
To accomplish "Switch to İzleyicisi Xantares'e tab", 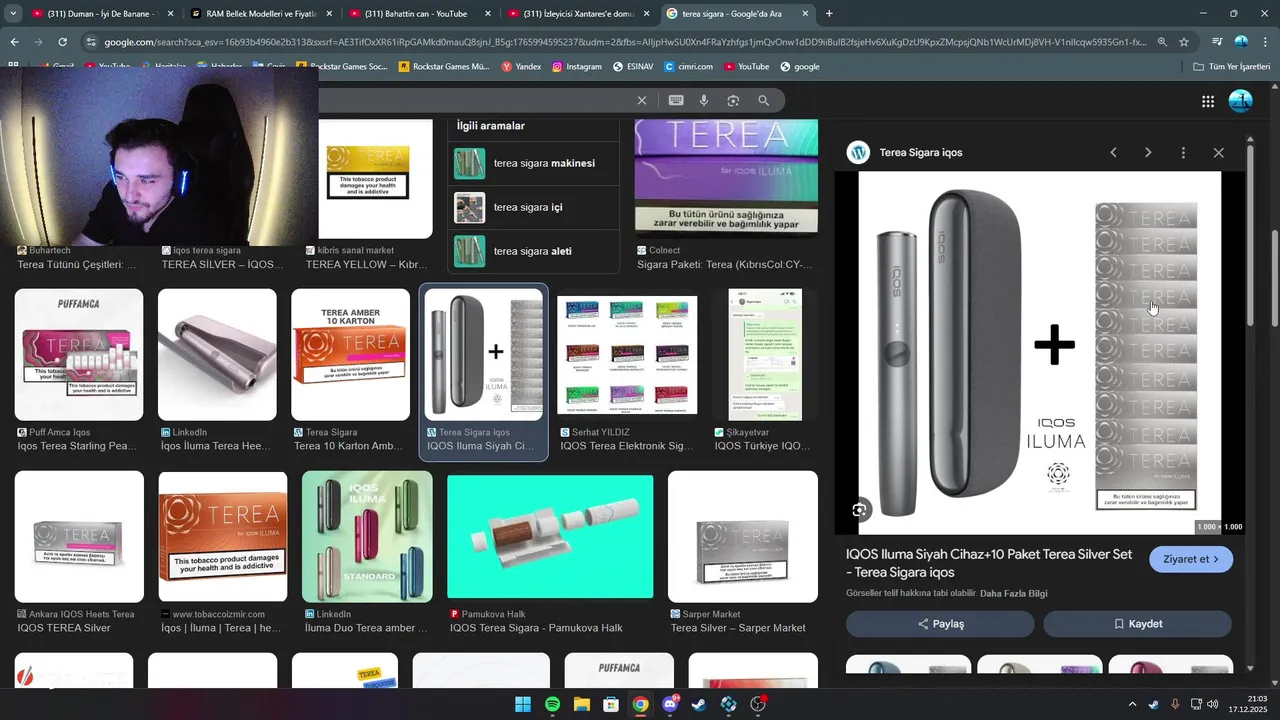I will point(578,14).
